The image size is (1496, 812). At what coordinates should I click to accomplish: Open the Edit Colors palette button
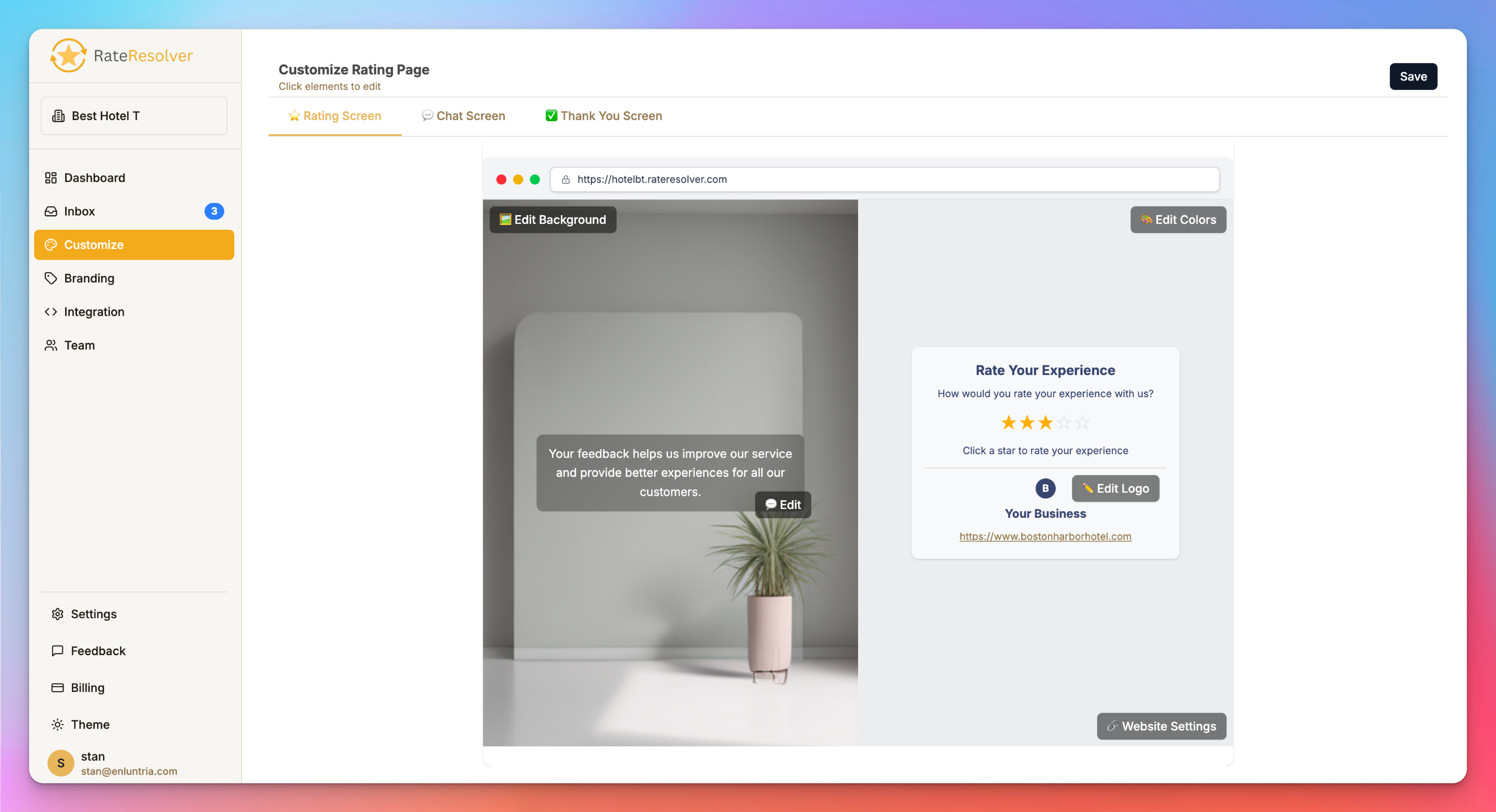click(x=1178, y=220)
